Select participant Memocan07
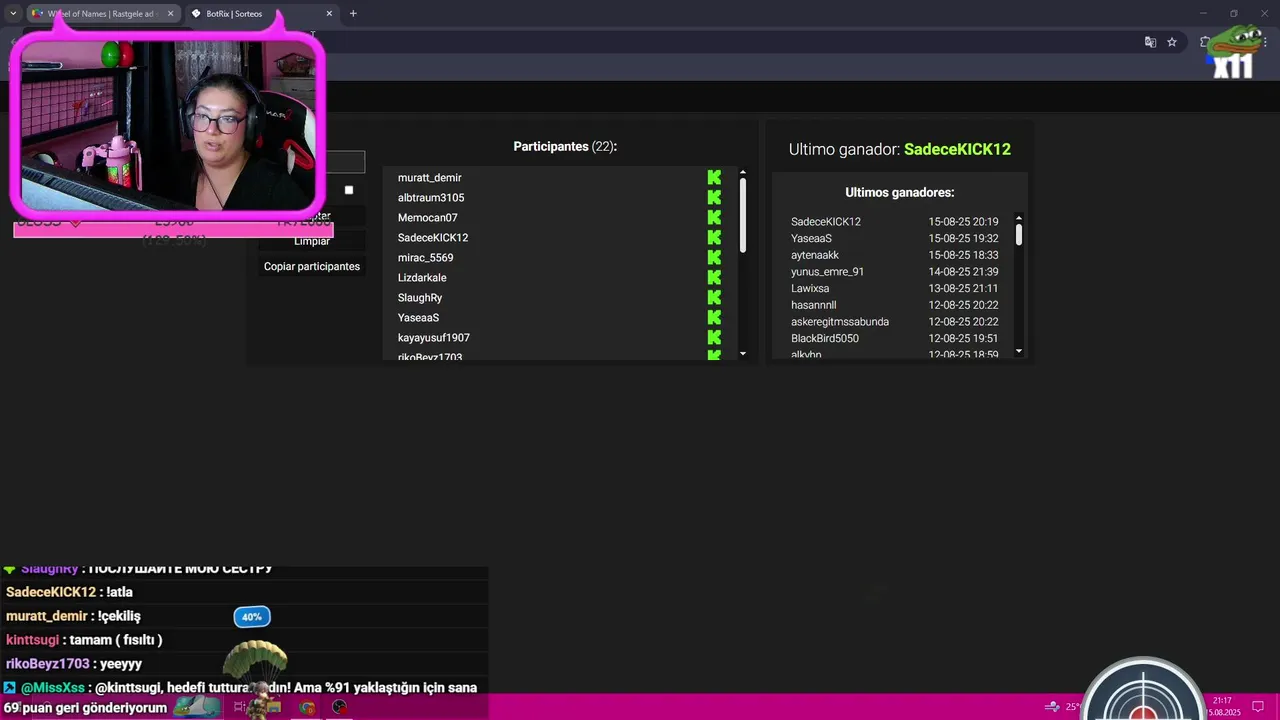Viewport: 1280px width, 720px height. (x=428, y=218)
